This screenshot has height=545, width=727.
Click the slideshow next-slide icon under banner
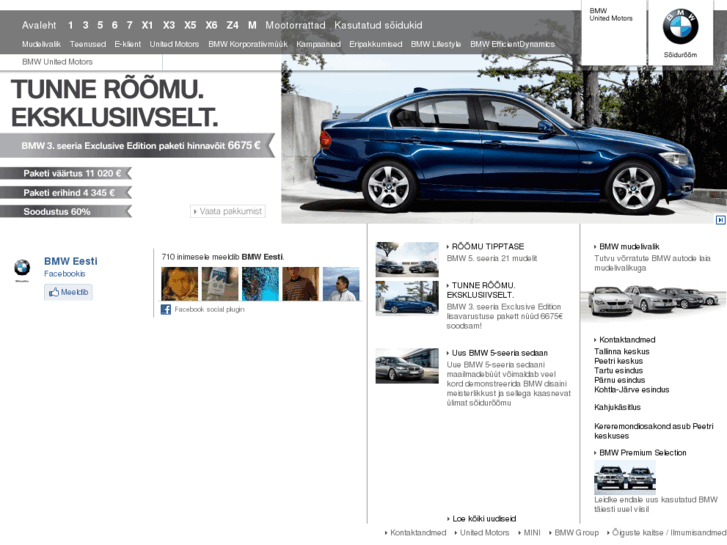(720, 220)
